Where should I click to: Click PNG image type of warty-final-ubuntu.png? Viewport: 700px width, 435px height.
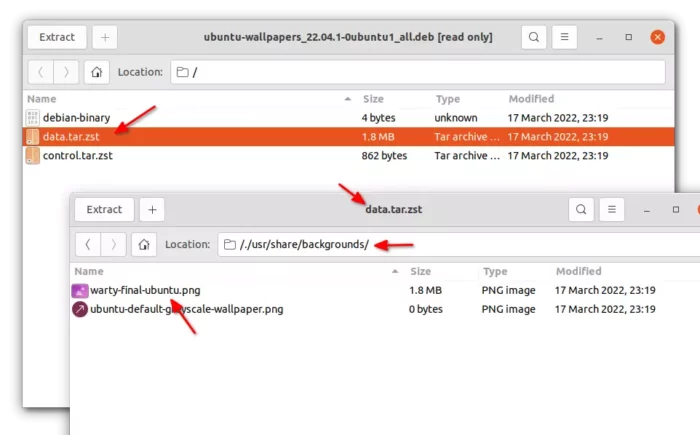click(508, 290)
